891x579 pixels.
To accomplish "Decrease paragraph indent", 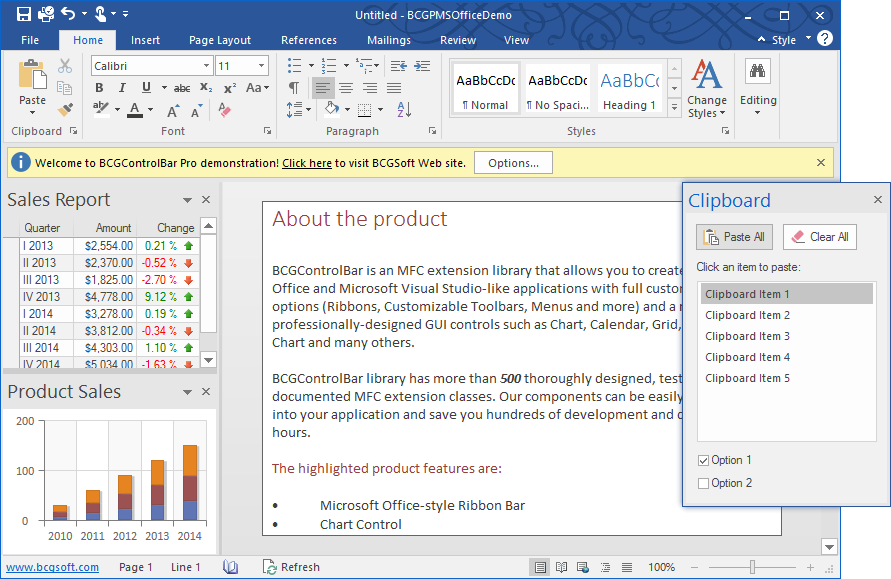I will (398, 66).
